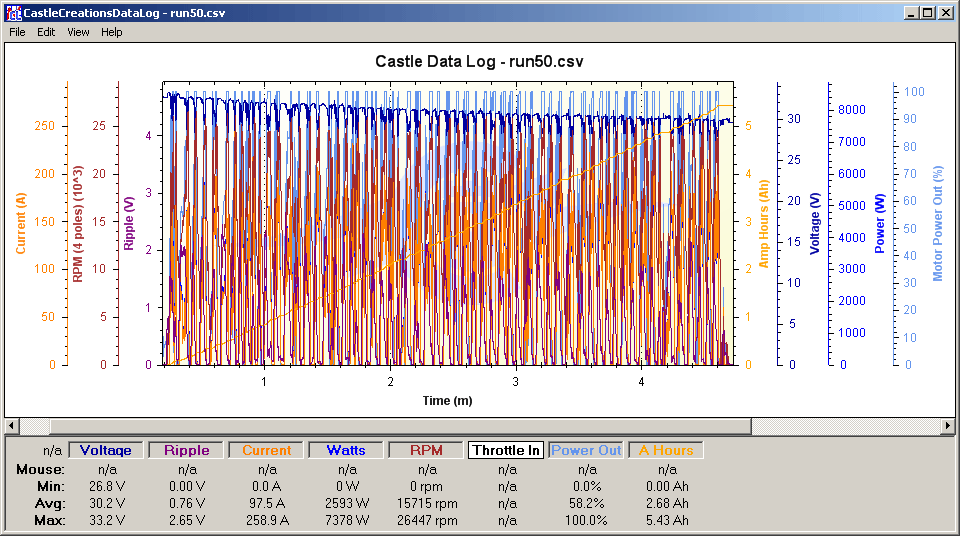
Task: Click the Avg power out value '58.2%'
Action: pos(587,504)
